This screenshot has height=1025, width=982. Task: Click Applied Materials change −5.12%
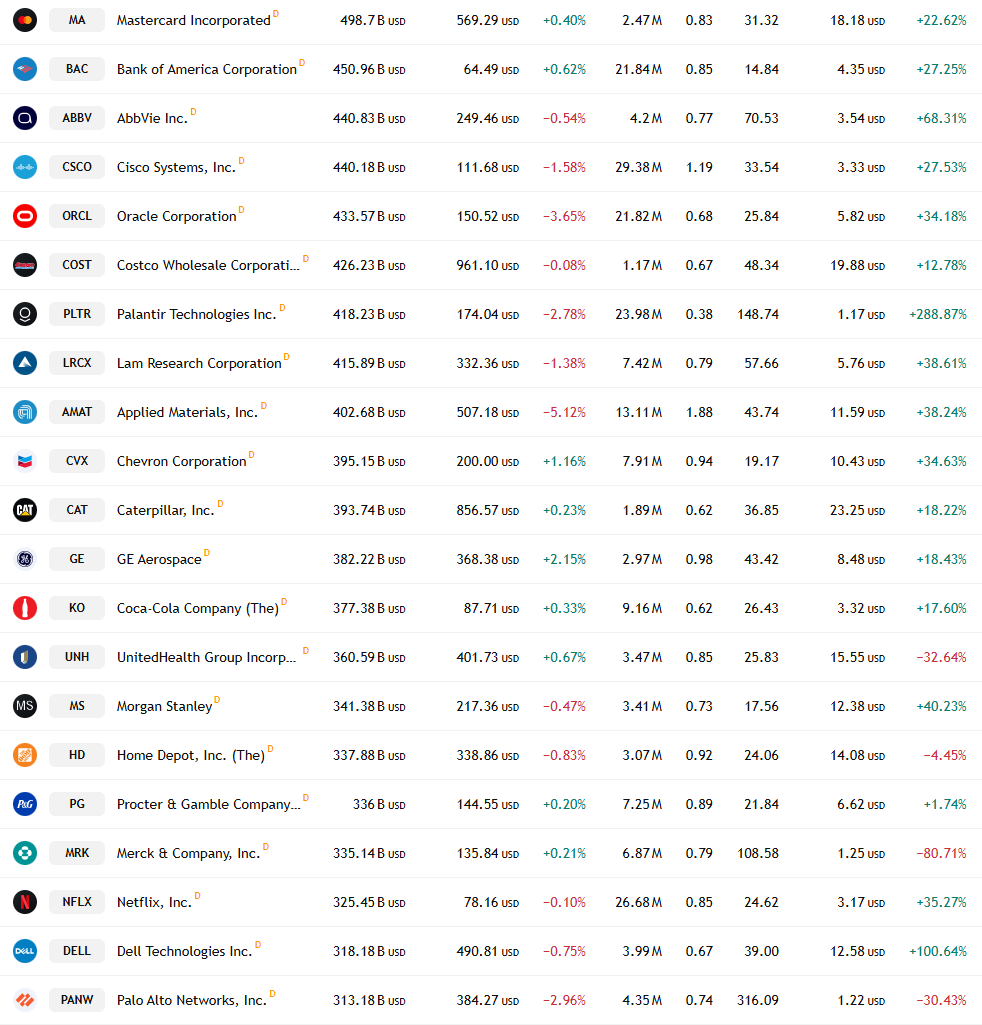(x=564, y=413)
